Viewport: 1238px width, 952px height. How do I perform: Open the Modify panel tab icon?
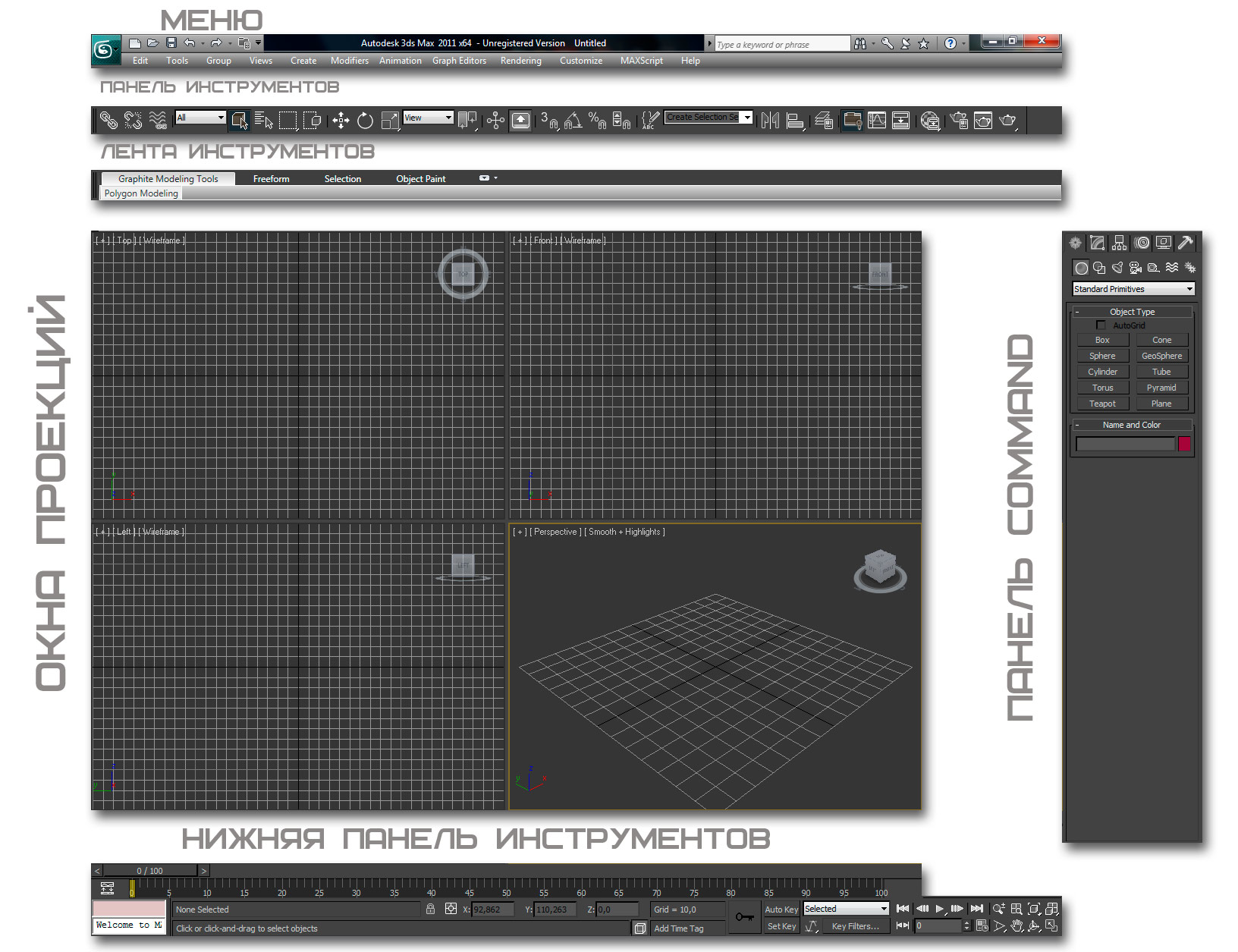(x=1097, y=243)
